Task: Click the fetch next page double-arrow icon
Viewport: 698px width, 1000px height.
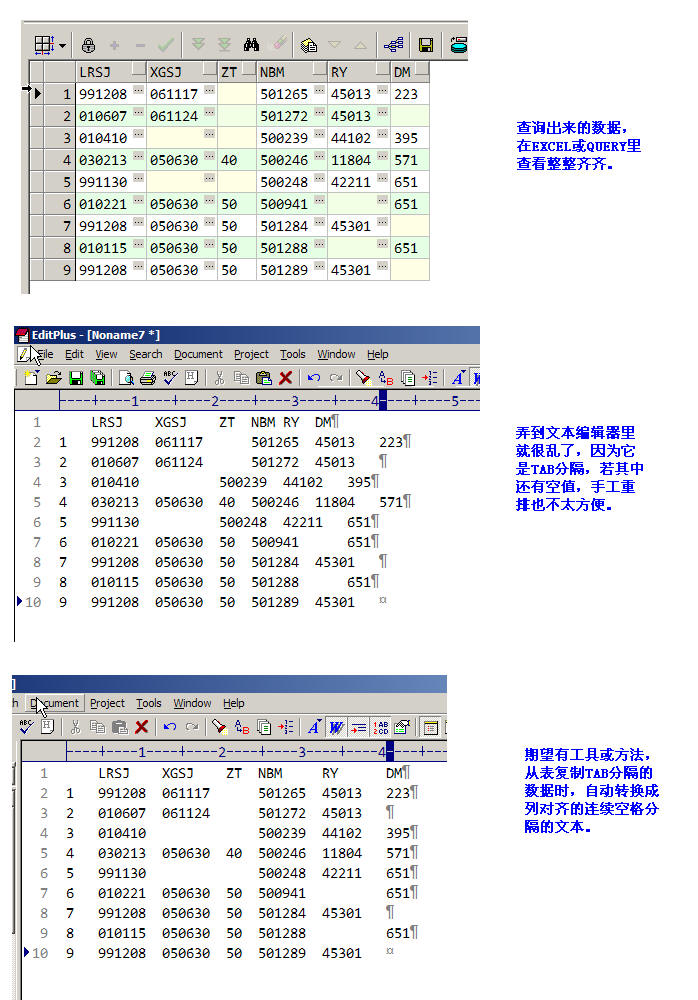Action: point(198,44)
